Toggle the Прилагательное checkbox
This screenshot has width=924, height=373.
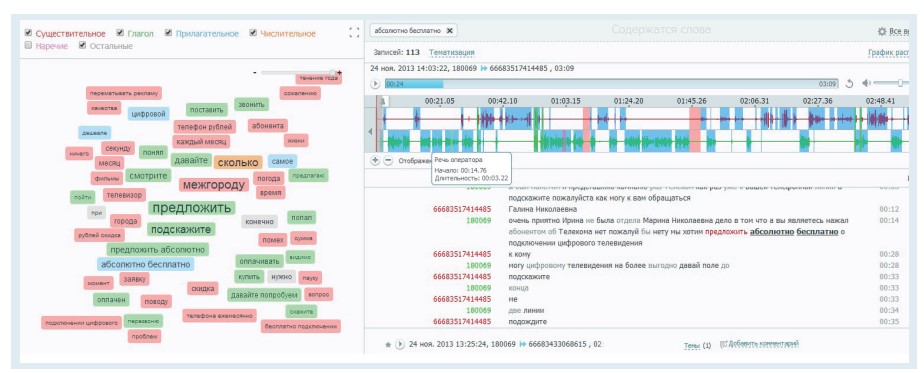(x=169, y=33)
